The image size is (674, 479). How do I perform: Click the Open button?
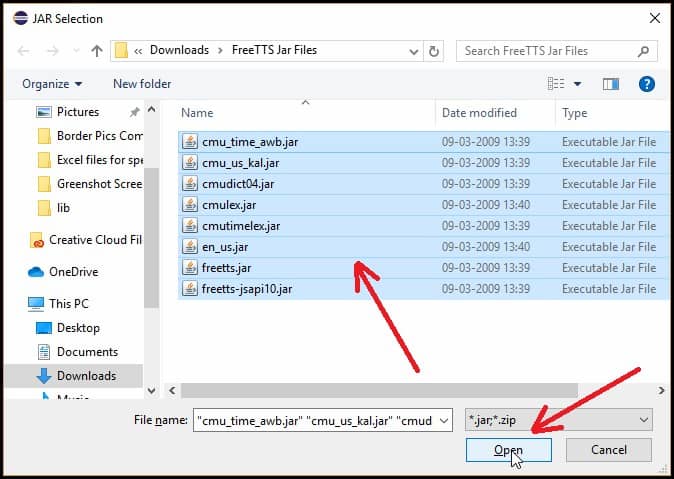click(509, 450)
